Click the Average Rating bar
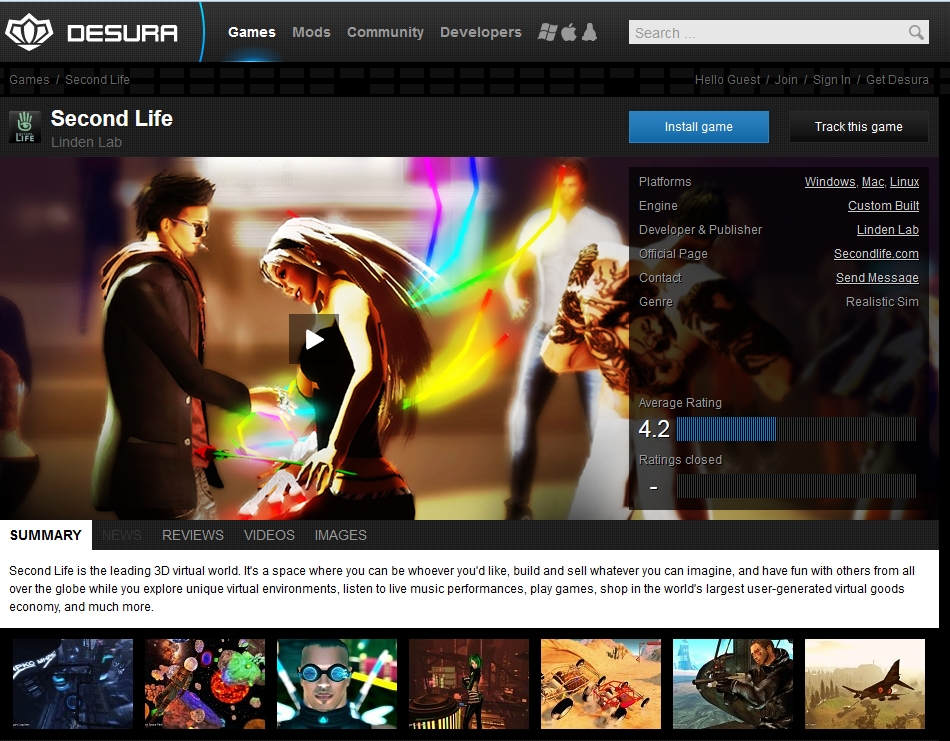Viewport: 950px width, 741px height. coord(795,430)
